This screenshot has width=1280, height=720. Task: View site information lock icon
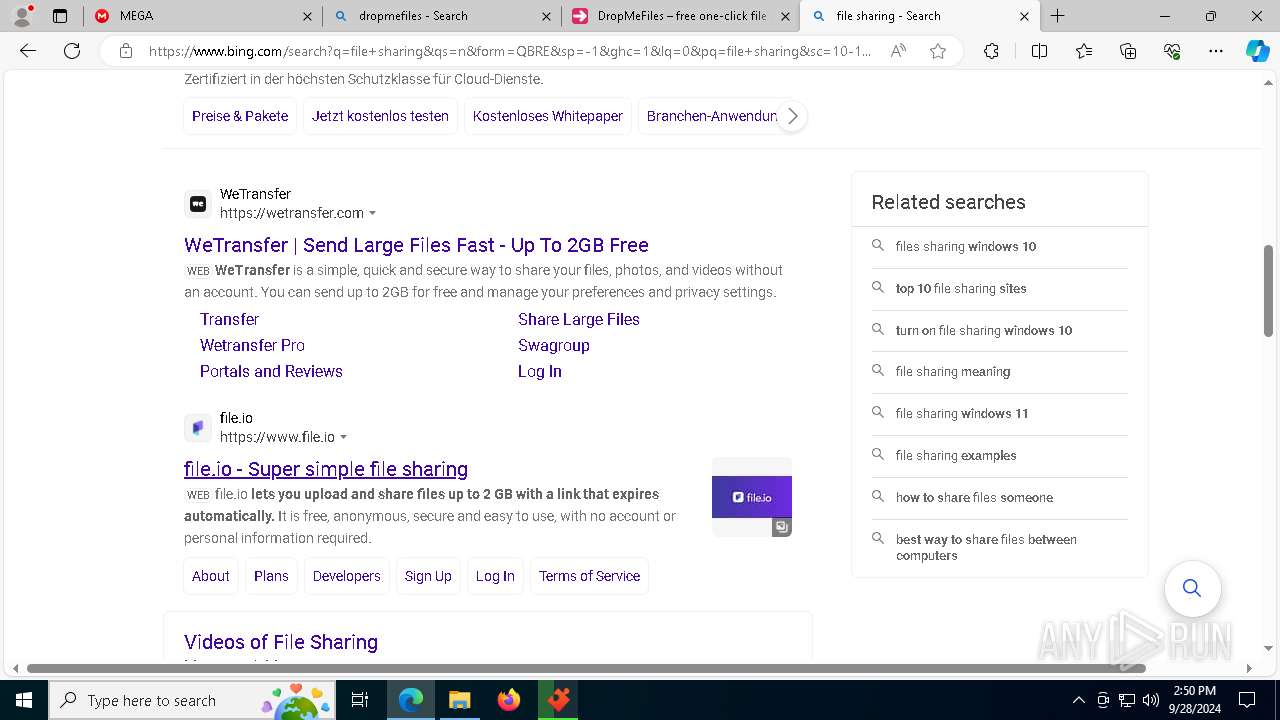click(x=126, y=51)
